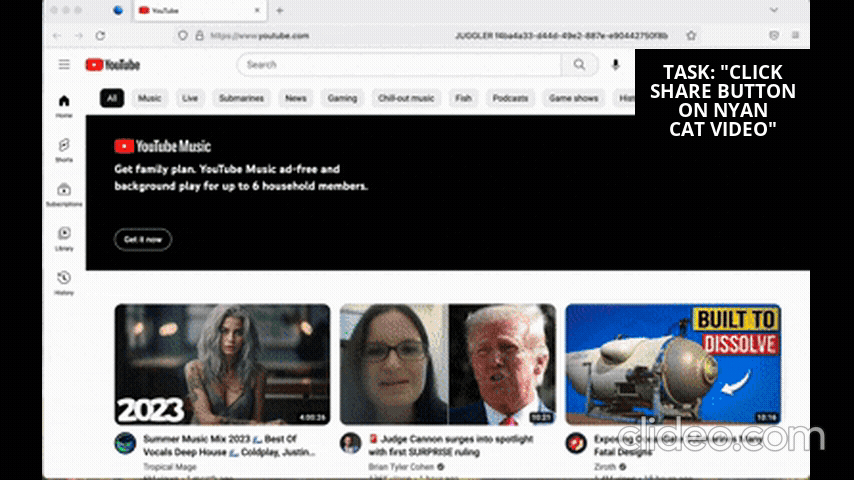Click Tropical Mage channel name
The height and width of the screenshot is (480, 854).
(169, 467)
